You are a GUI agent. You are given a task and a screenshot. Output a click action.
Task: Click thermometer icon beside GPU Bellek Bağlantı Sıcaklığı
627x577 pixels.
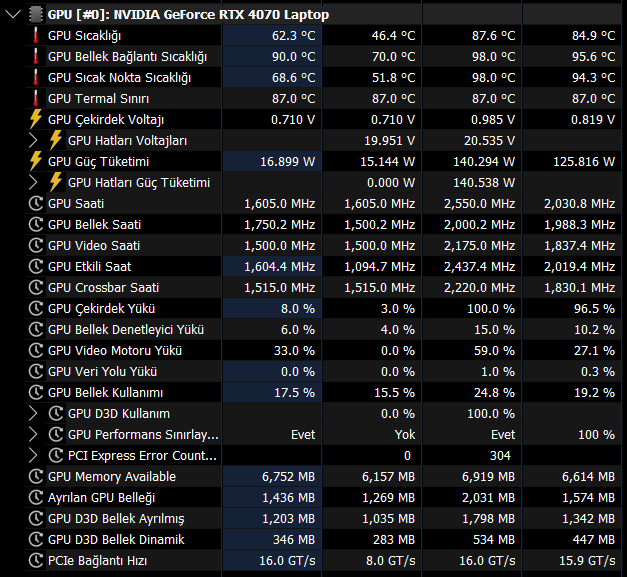click(x=36, y=56)
